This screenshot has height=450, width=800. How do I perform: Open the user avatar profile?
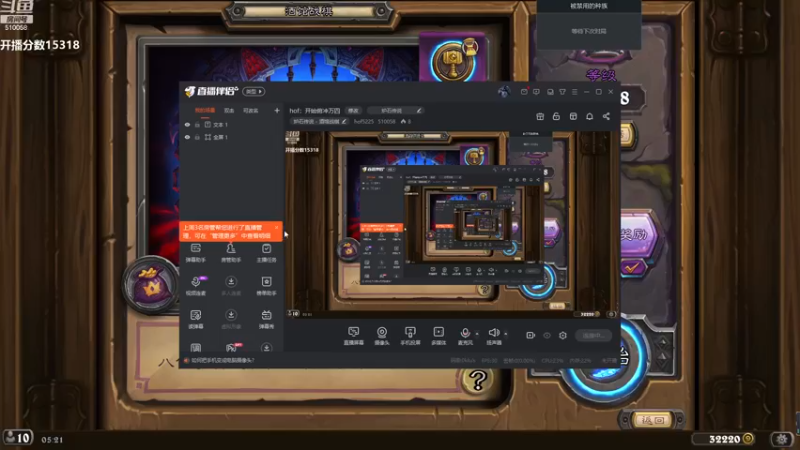coord(504,92)
